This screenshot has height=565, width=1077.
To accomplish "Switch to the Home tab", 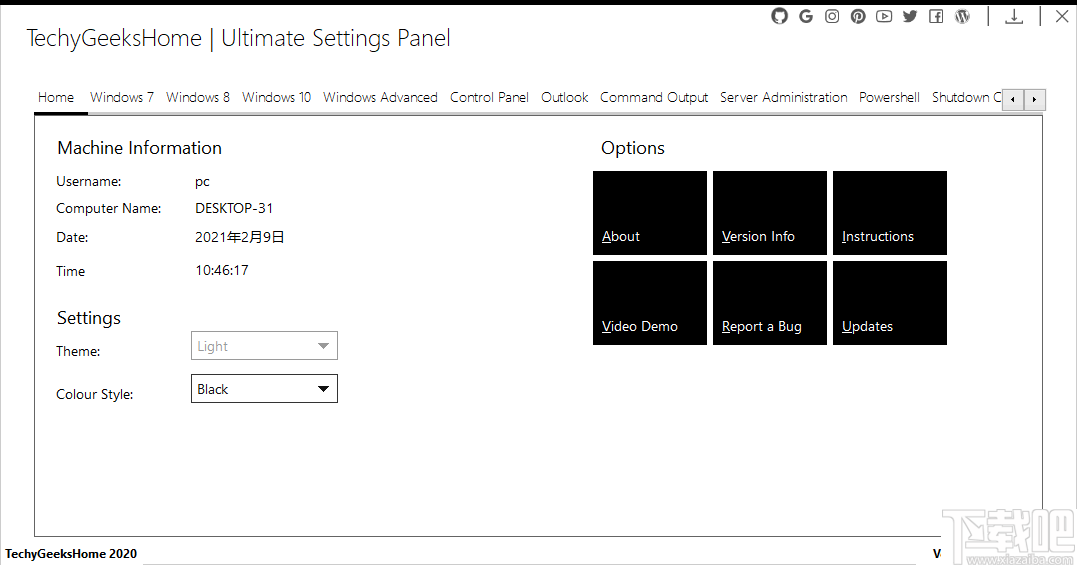I will click(56, 97).
